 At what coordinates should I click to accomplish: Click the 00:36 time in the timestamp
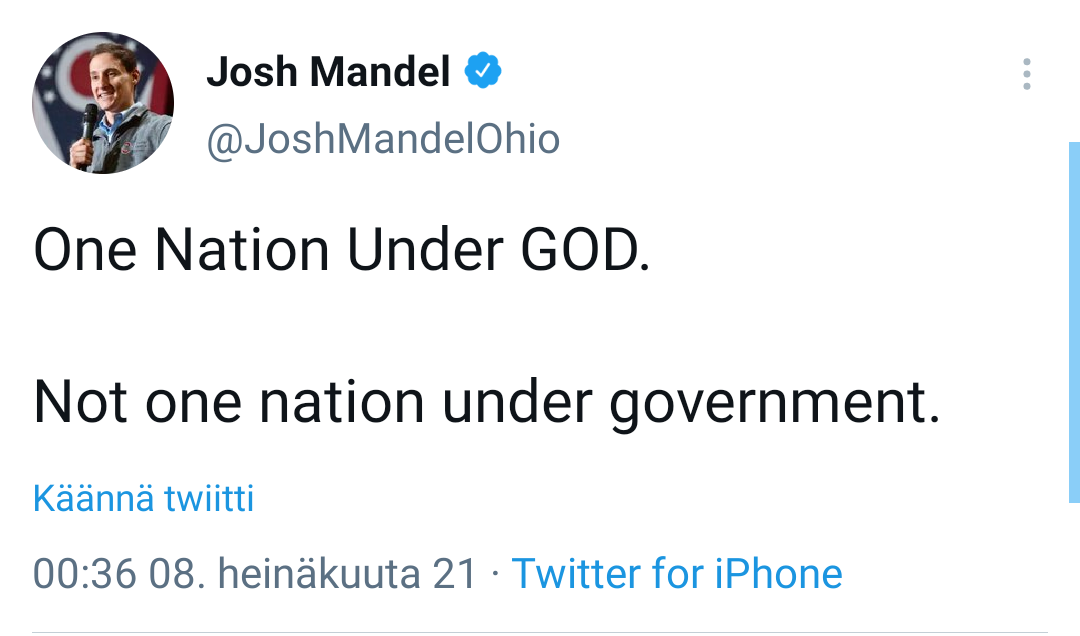click(x=84, y=574)
